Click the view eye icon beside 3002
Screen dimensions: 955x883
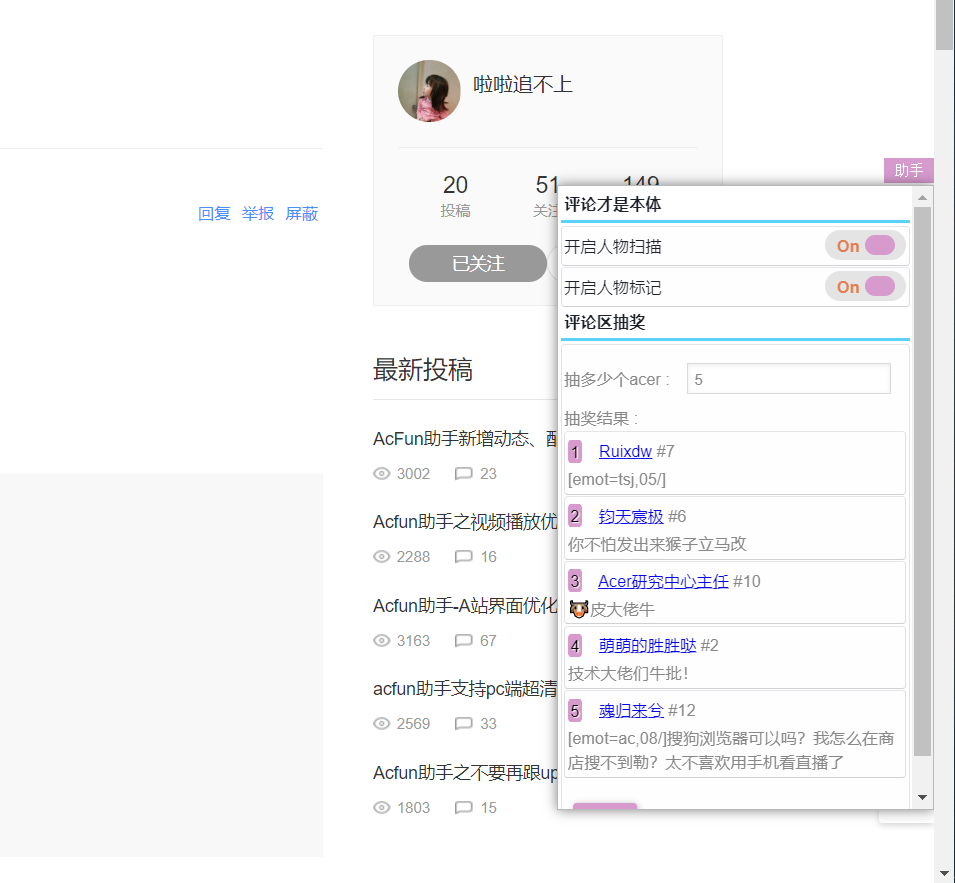pos(381,474)
